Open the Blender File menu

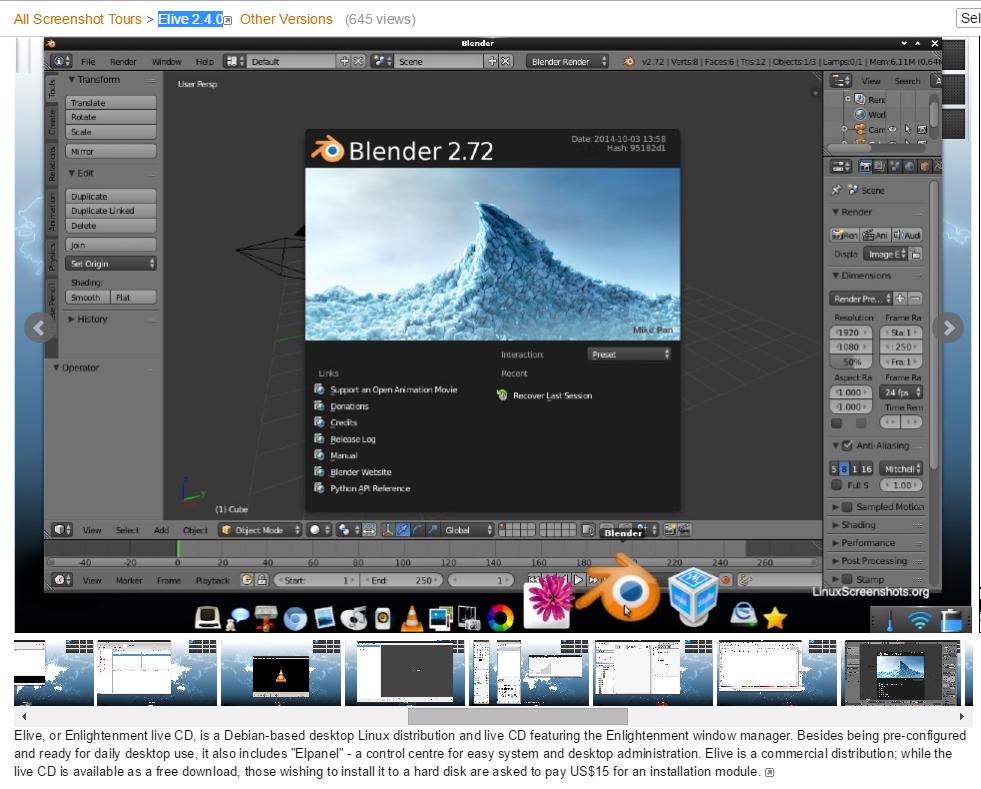coord(88,61)
